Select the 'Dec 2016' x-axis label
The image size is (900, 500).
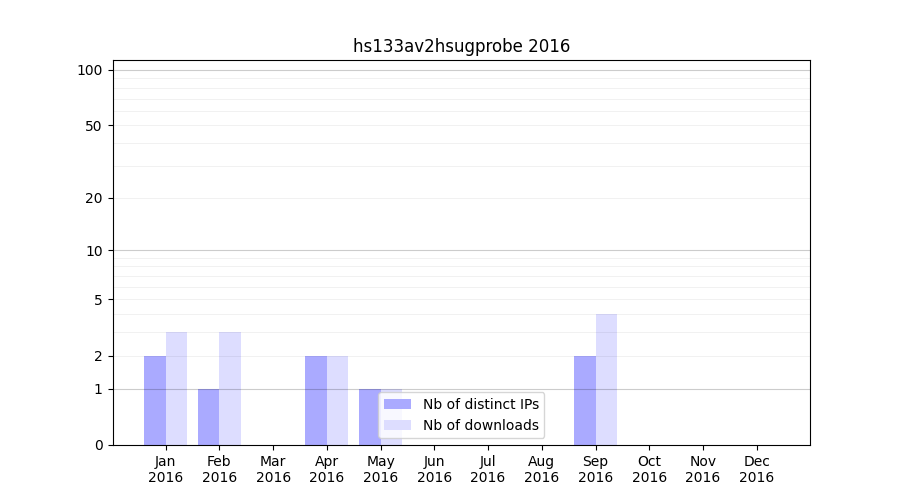pyautogui.click(x=756, y=469)
